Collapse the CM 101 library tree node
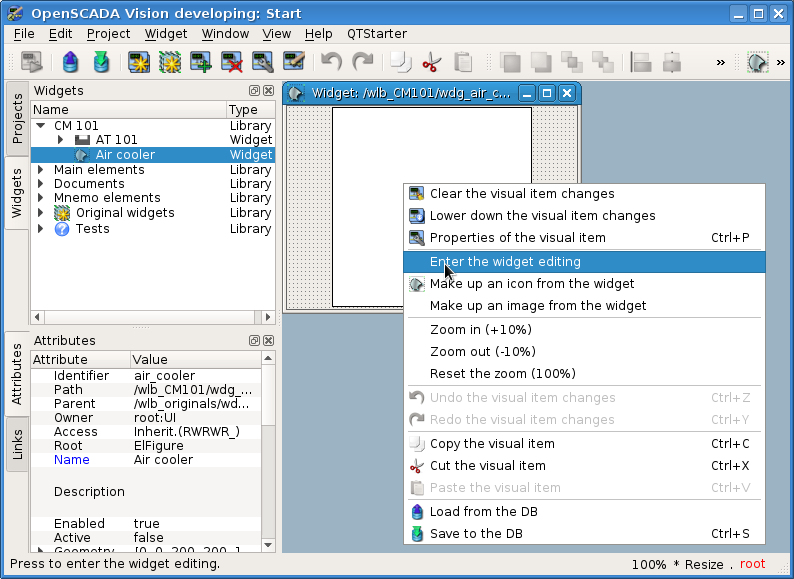The height and width of the screenshot is (579, 794). [x=41, y=126]
